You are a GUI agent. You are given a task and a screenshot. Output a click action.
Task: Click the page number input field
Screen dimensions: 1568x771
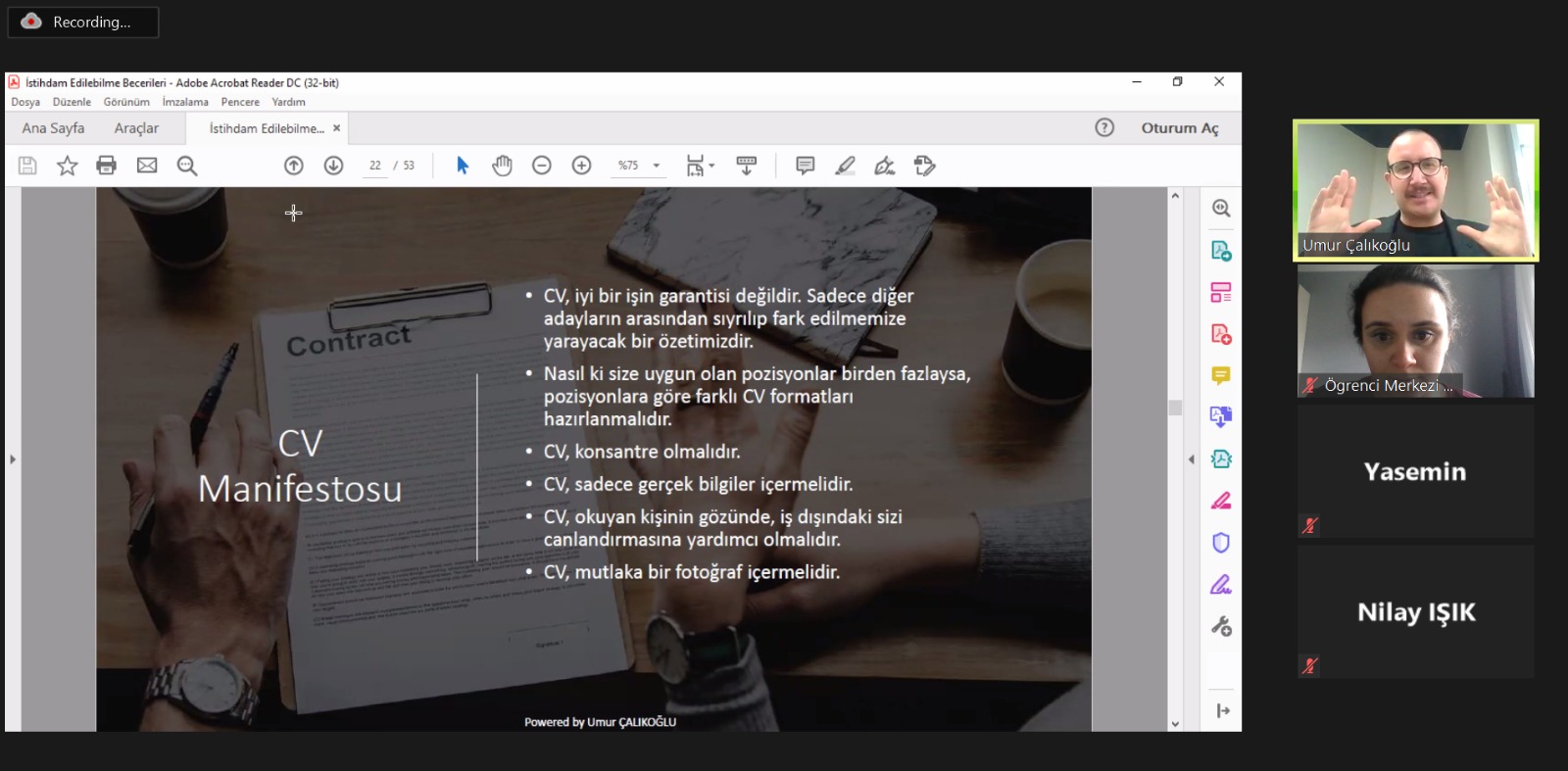click(x=375, y=166)
